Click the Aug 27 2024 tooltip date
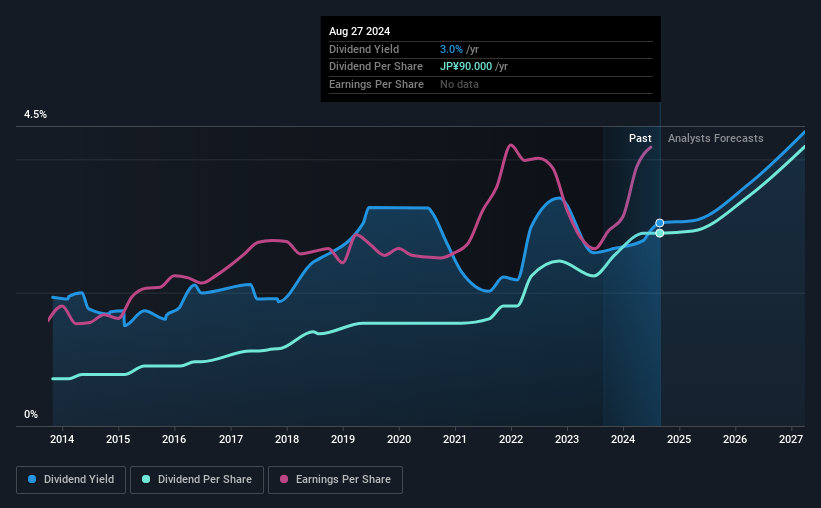This screenshot has width=821, height=508. [359, 31]
